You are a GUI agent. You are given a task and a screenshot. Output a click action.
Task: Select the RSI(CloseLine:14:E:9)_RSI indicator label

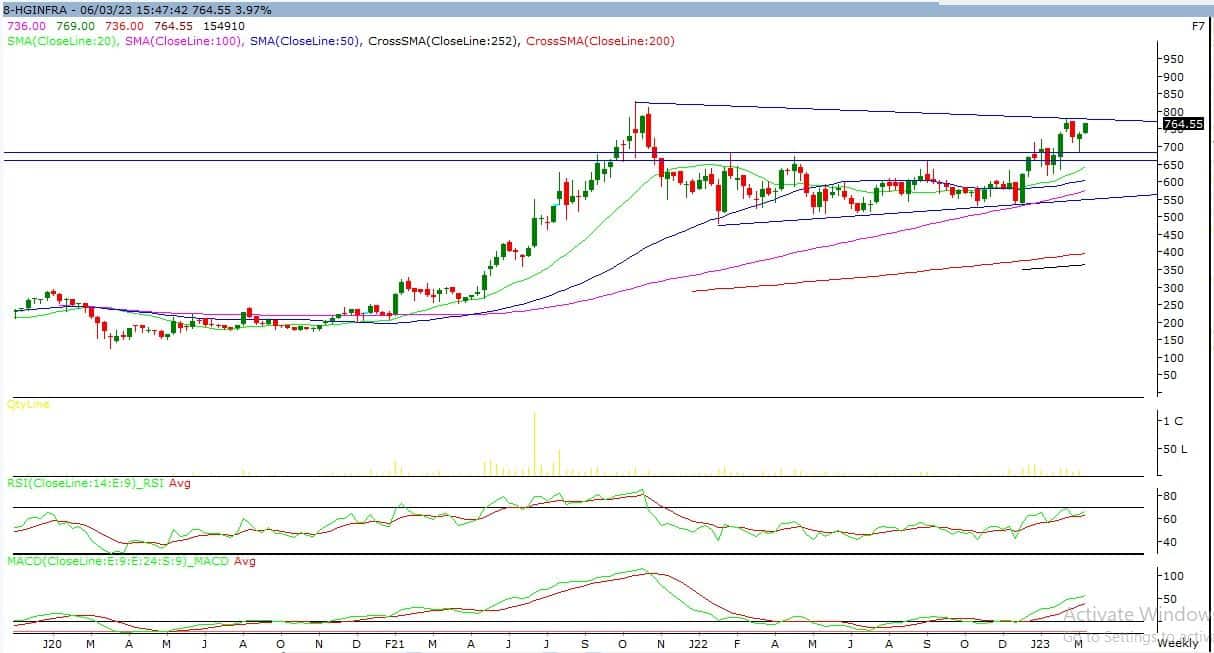pos(86,483)
